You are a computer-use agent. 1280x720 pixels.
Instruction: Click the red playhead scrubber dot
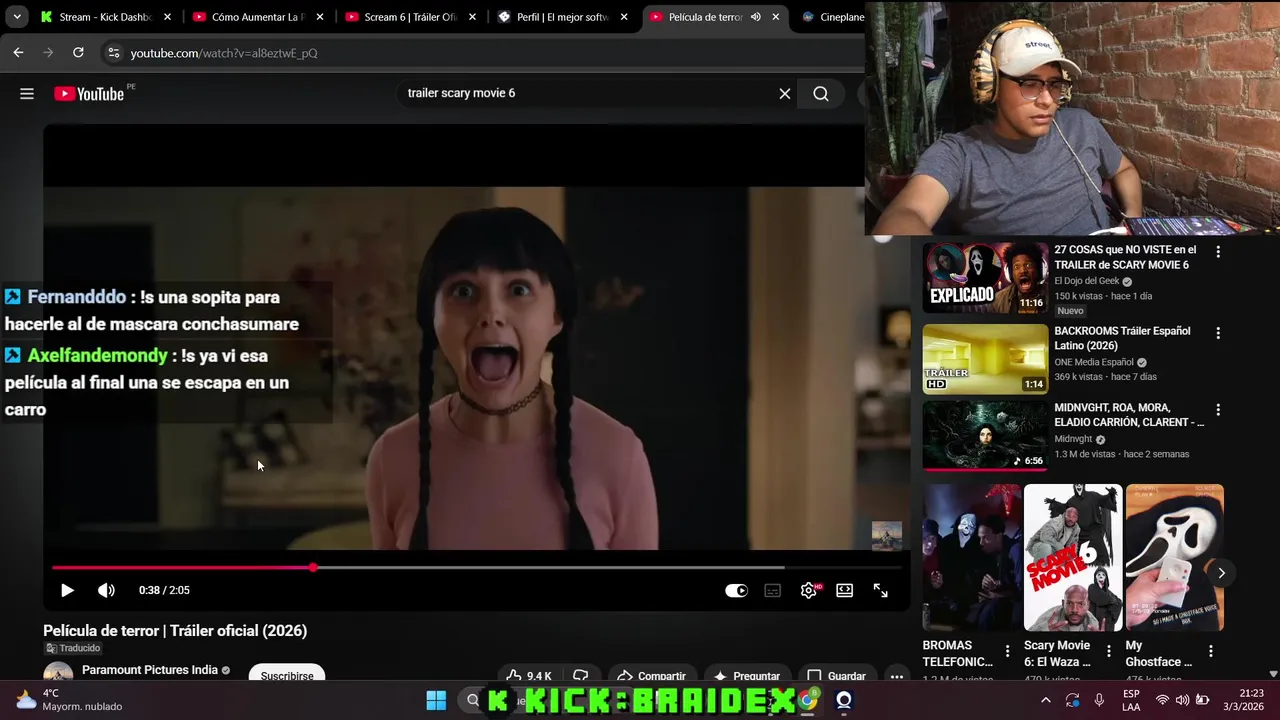[313, 567]
